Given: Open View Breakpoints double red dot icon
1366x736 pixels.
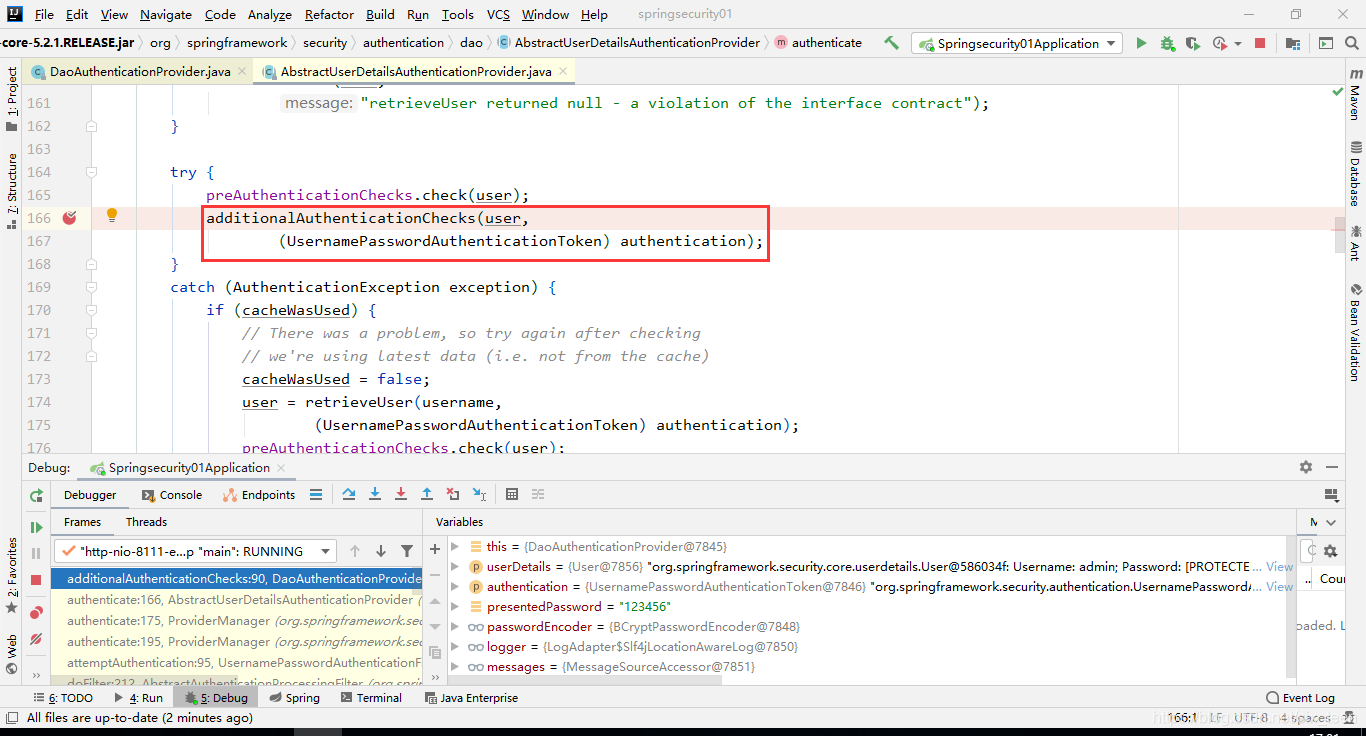Looking at the screenshot, I should click(36, 612).
